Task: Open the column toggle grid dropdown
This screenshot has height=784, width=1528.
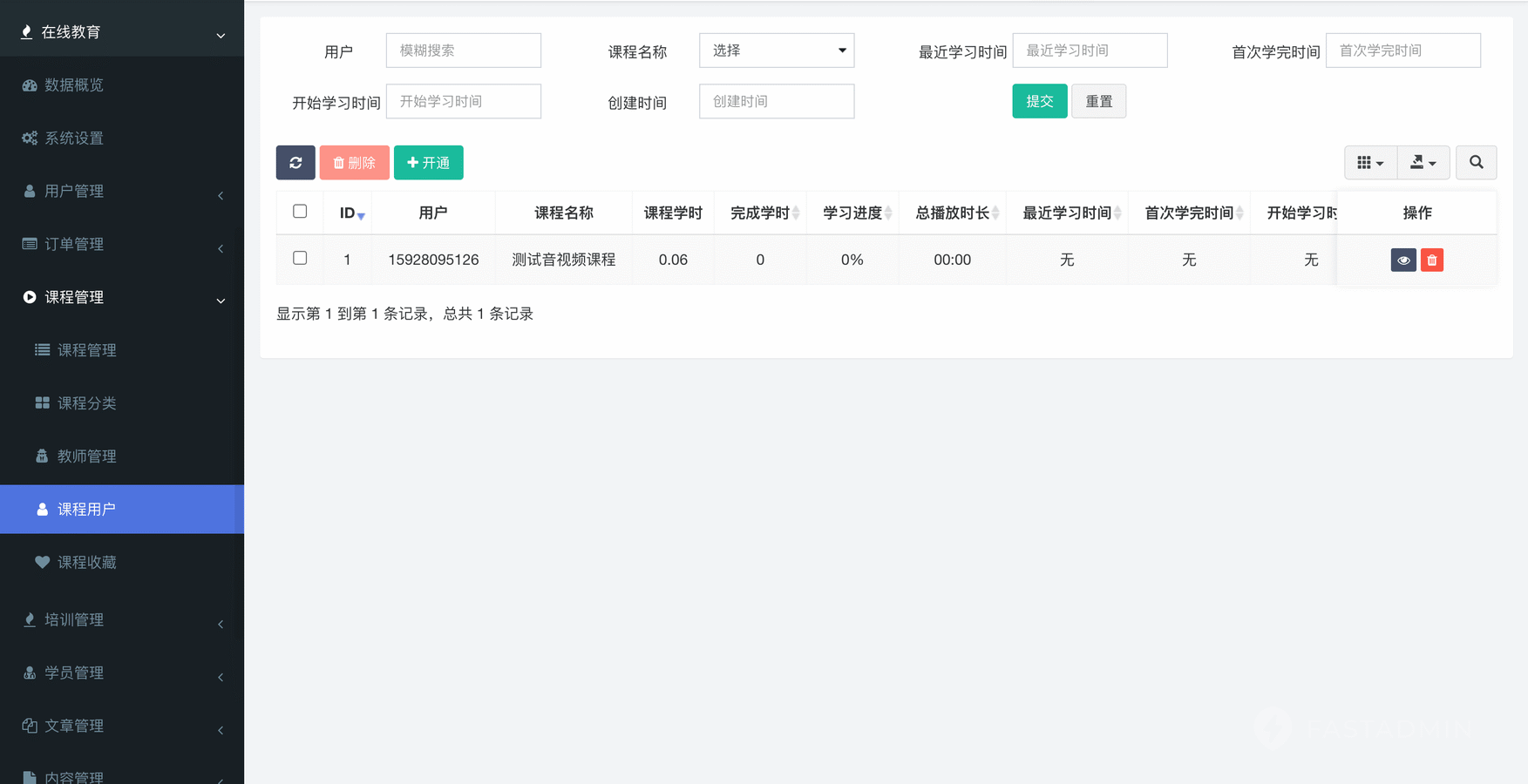Action: pyautogui.click(x=1370, y=163)
